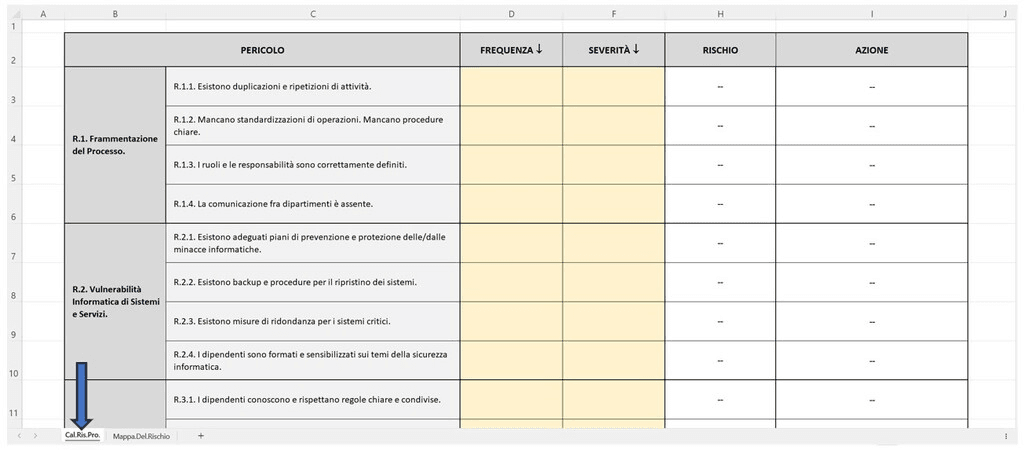The height and width of the screenshot is (450, 1024).
Task: Click the three-dot options icon bottom right
Action: [1005, 436]
